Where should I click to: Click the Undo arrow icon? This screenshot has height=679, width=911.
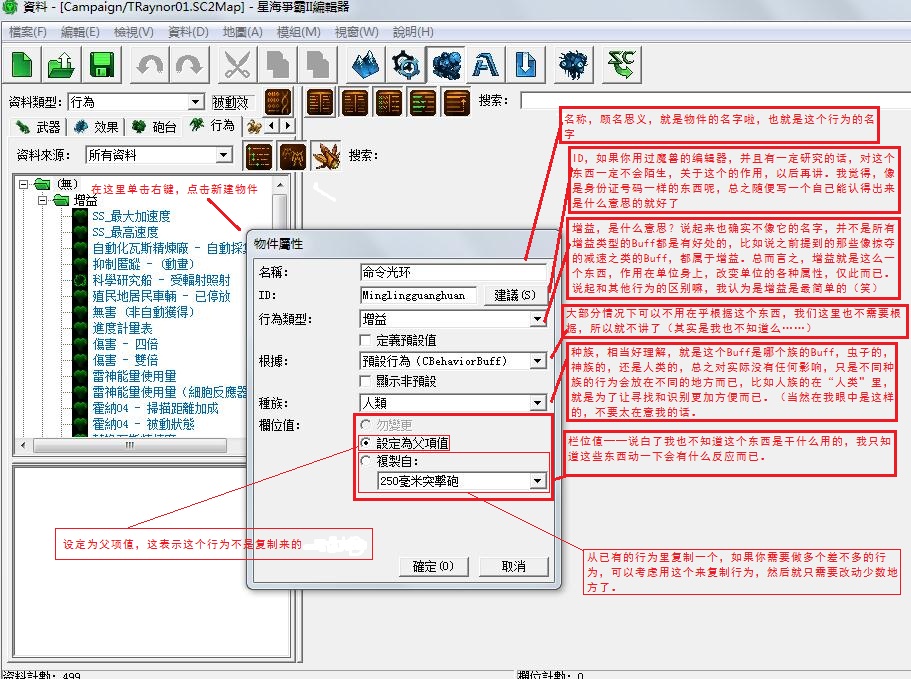coord(150,64)
